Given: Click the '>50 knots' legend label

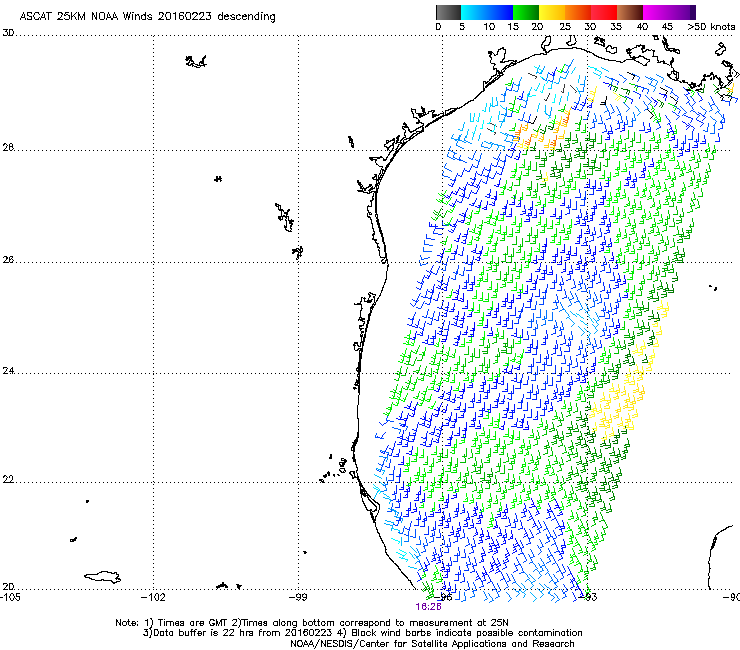Looking at the screenshot, I should (x=711, y=26).
